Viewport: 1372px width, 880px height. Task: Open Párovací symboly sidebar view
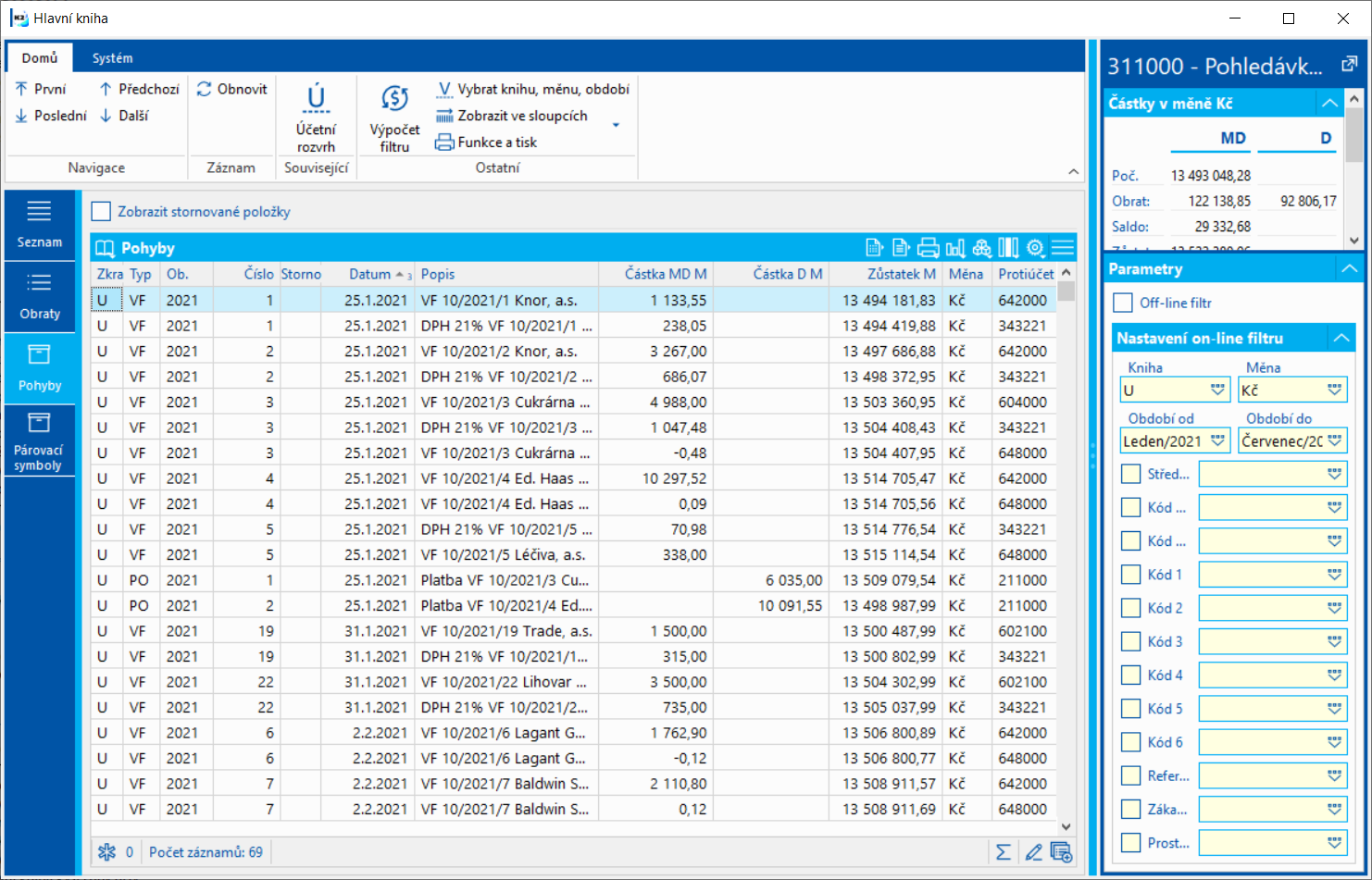click(x=40, y=441)
